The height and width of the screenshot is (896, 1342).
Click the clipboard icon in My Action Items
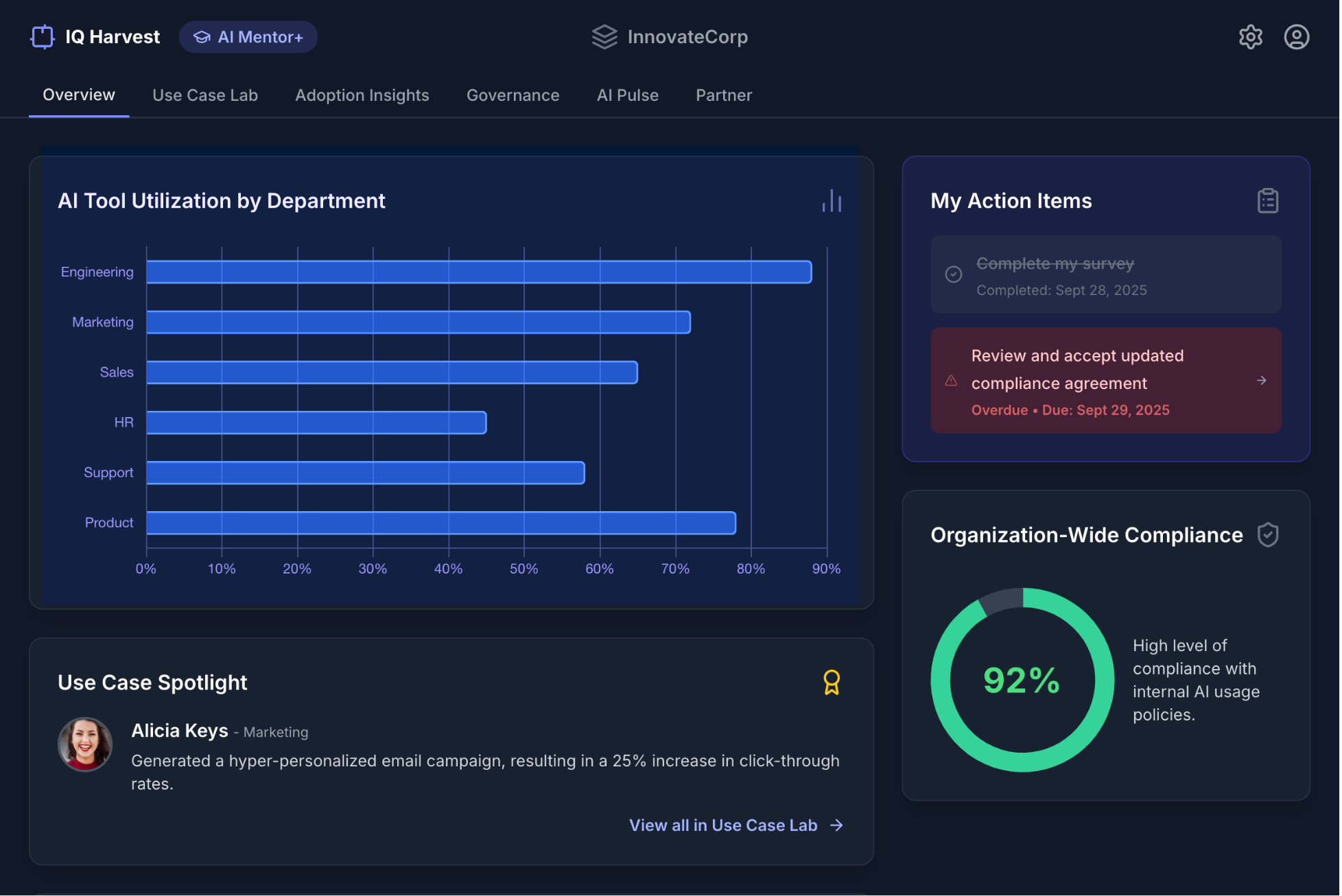click(x=1267, y=201)
